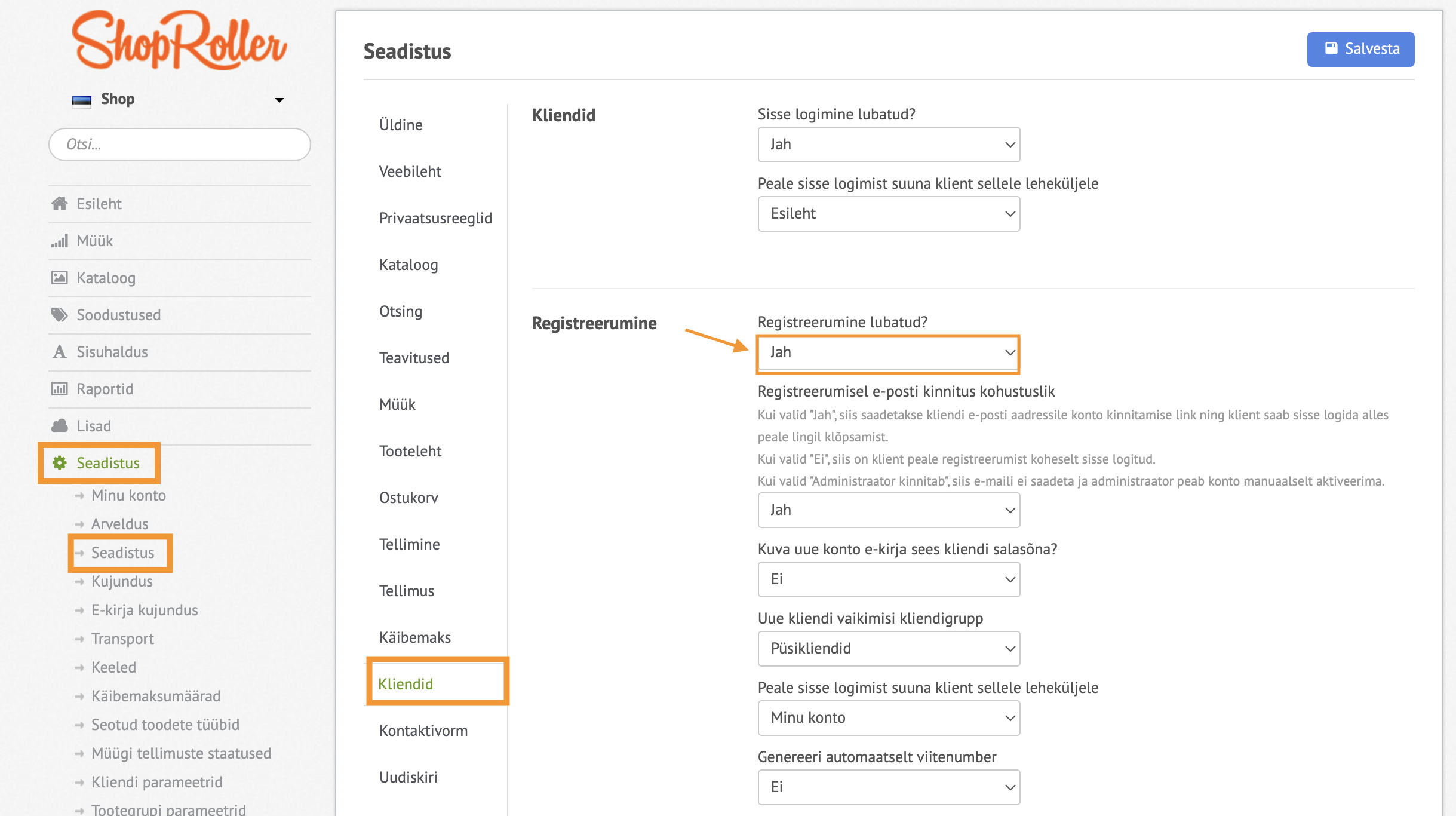Click the Salvesta save button

pos(1360,49)
